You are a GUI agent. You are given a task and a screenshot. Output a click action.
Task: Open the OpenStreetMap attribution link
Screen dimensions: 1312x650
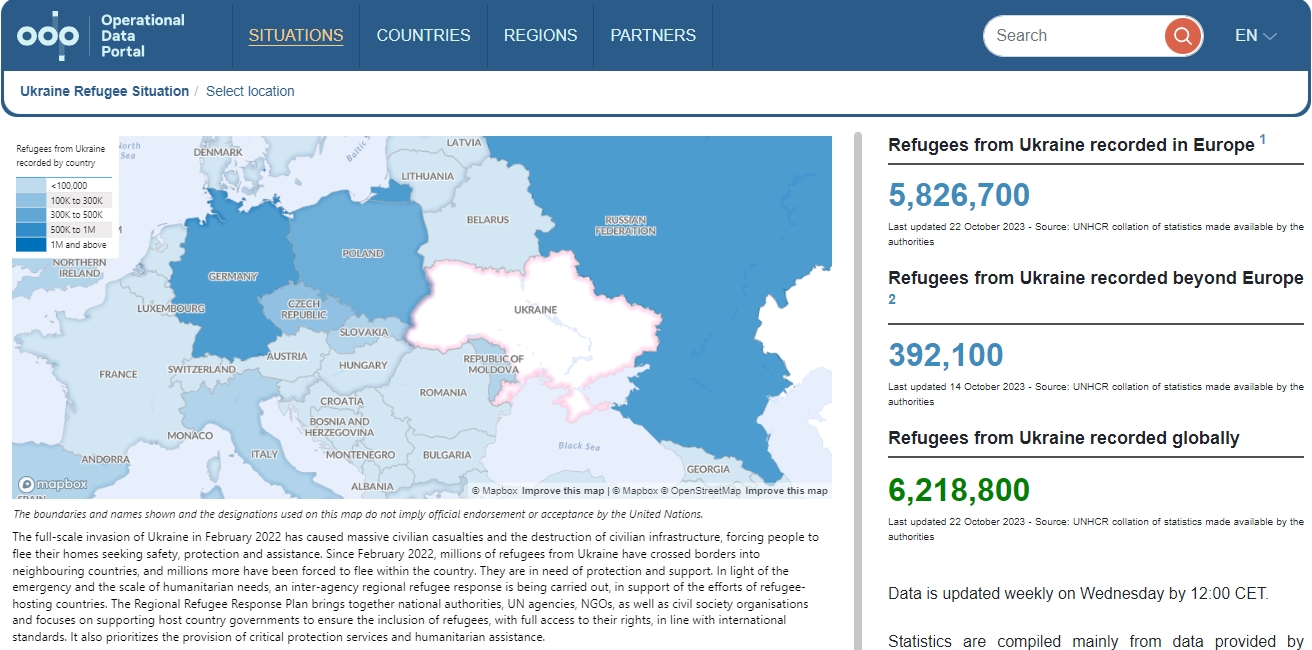click(705, 491)
